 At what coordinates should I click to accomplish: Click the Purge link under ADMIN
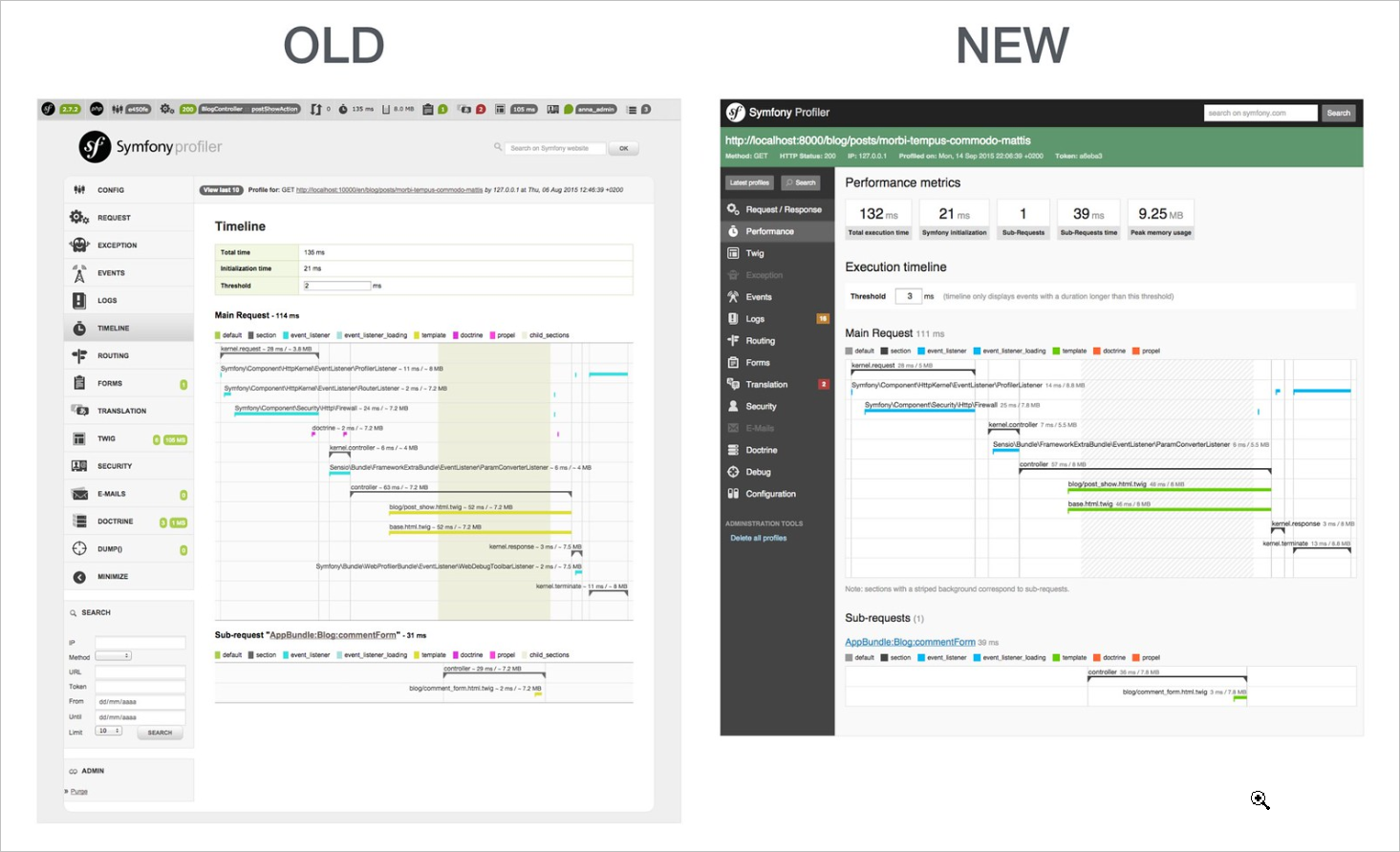click(78, 792)
